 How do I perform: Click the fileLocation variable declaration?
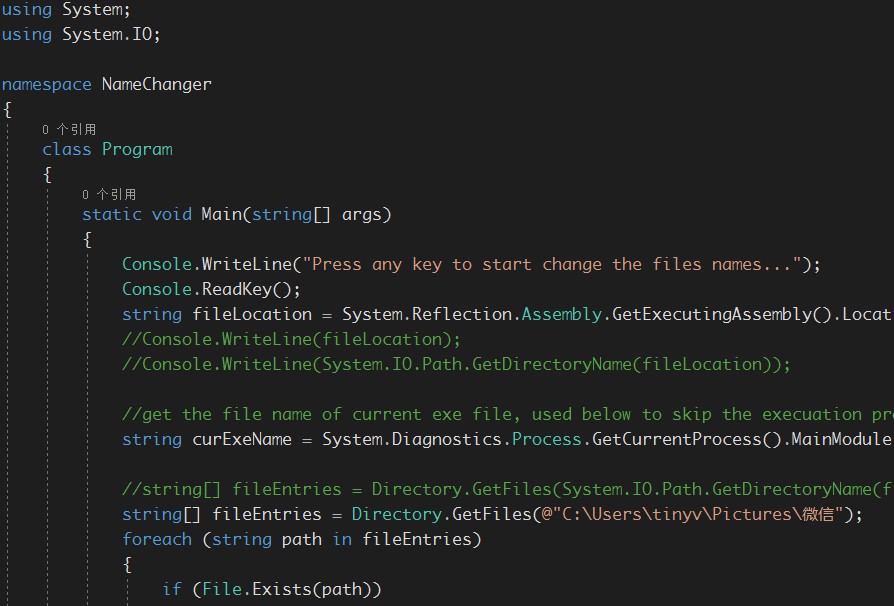[252, 314]
